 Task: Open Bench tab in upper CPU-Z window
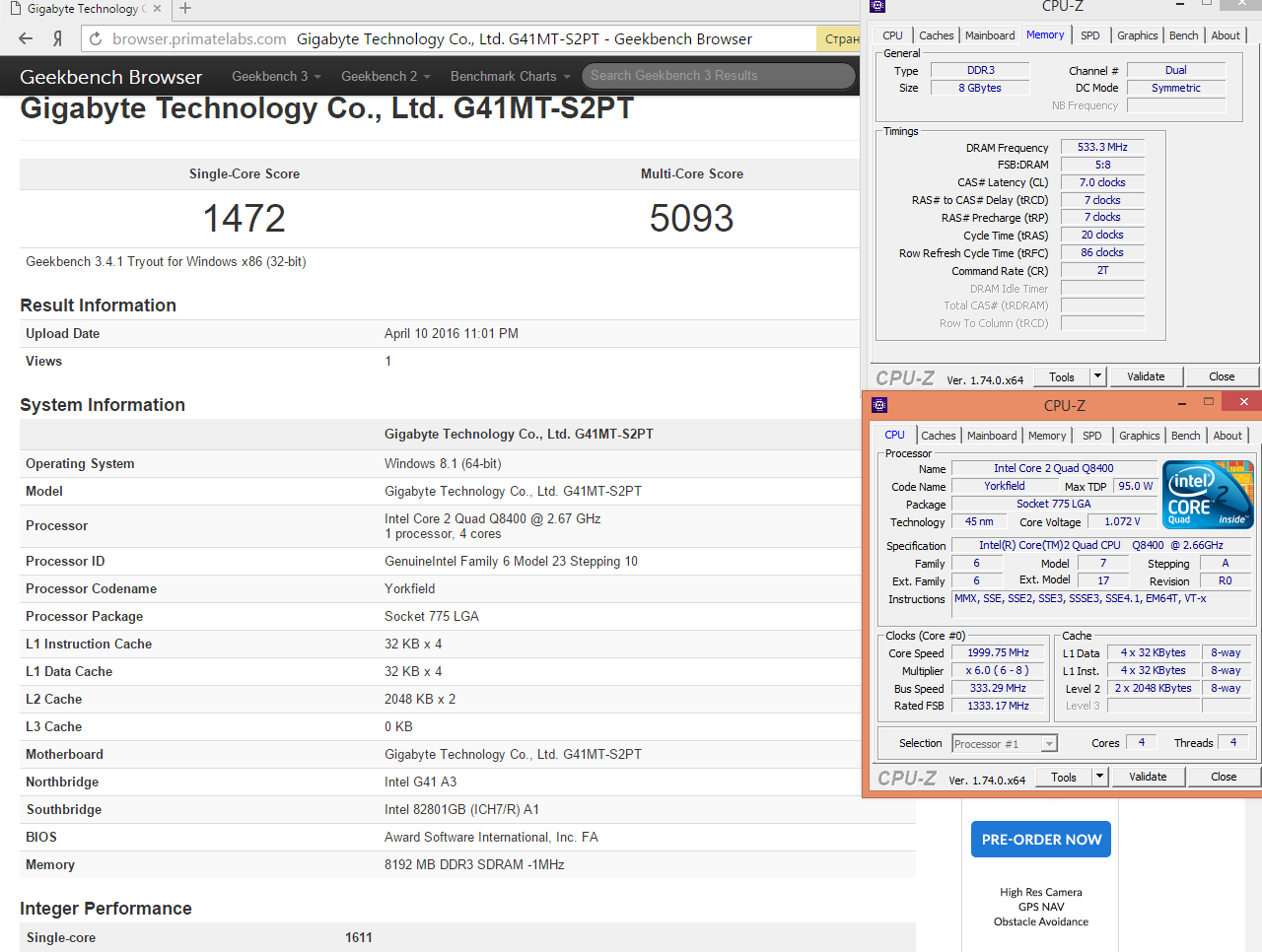click(x=1183, y=35)
